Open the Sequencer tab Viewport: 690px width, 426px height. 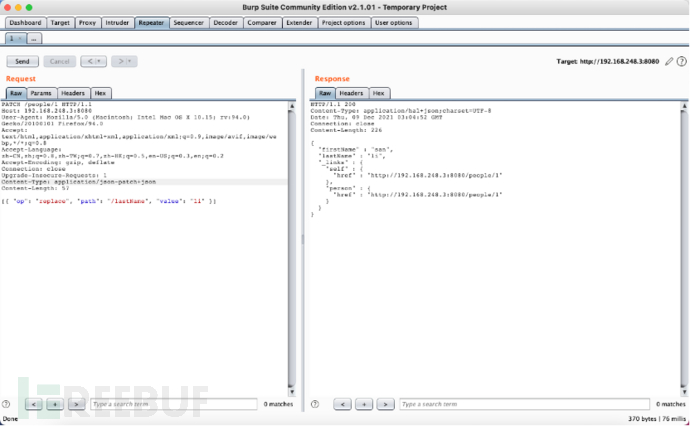pos(188,23)
